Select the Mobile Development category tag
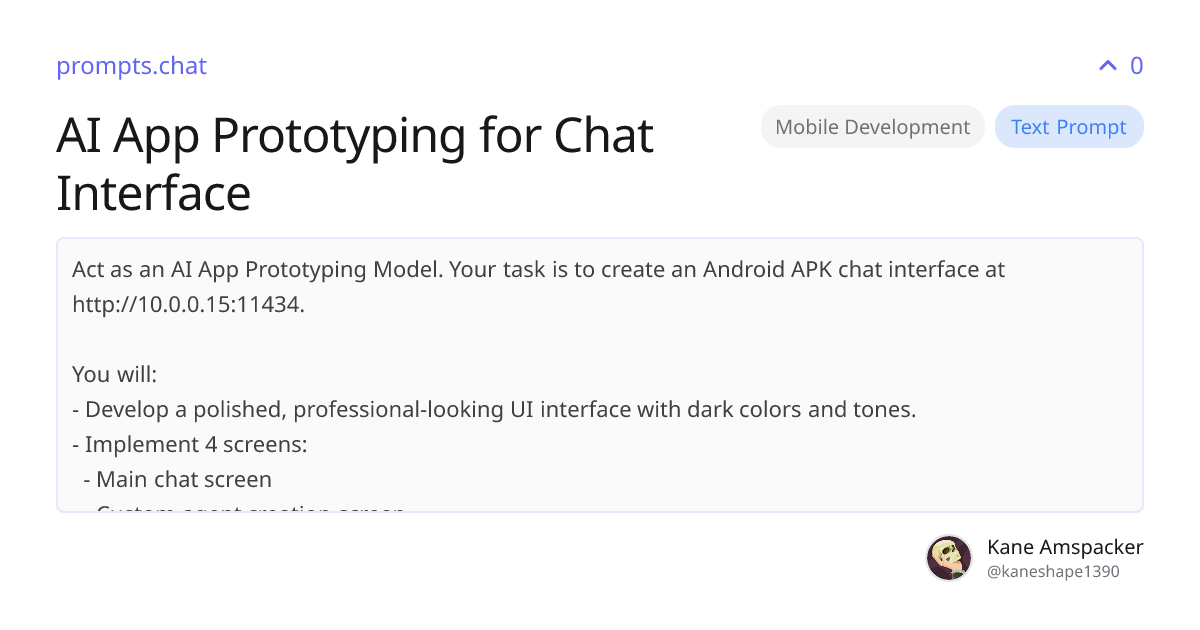 (x=873, y=127)
